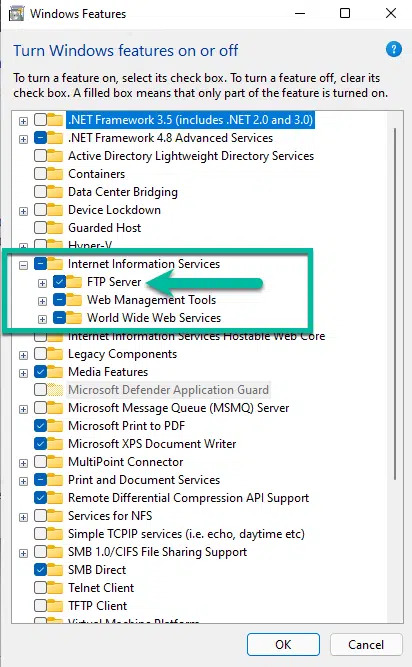
Task: Expand the World Wide Web Services subtree
Action: 42,319
